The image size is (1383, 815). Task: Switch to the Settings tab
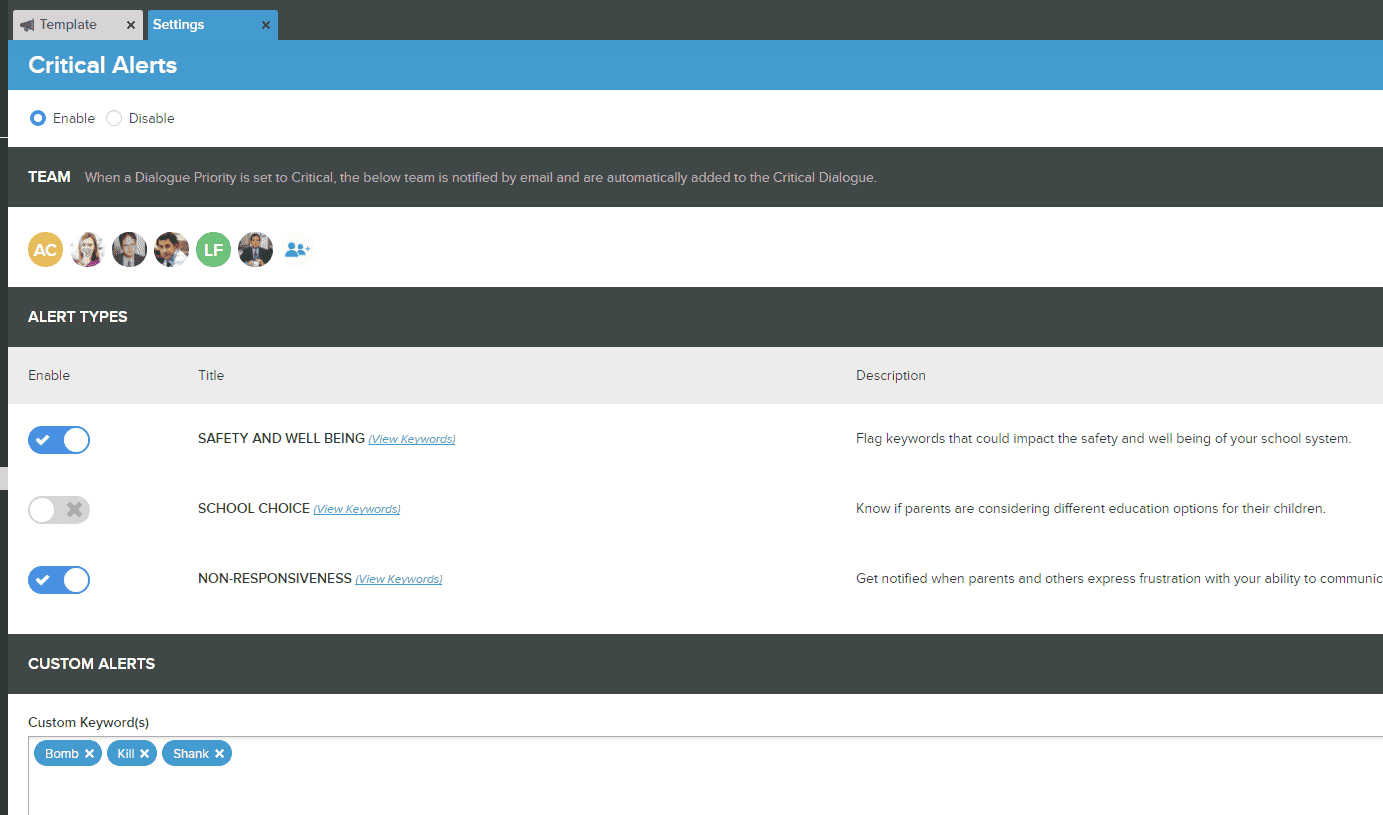179,25
